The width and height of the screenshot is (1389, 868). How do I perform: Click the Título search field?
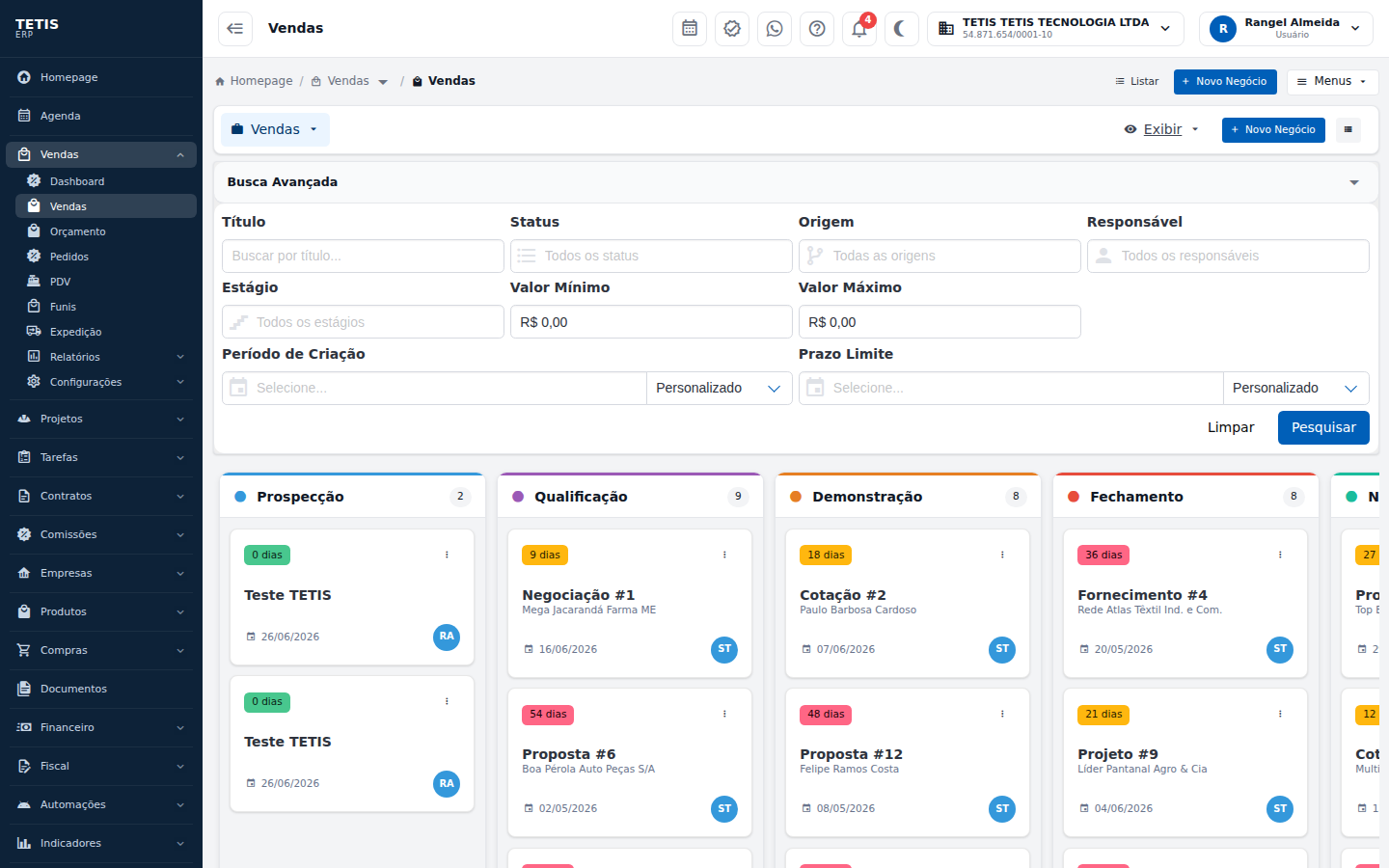point(363,256)
